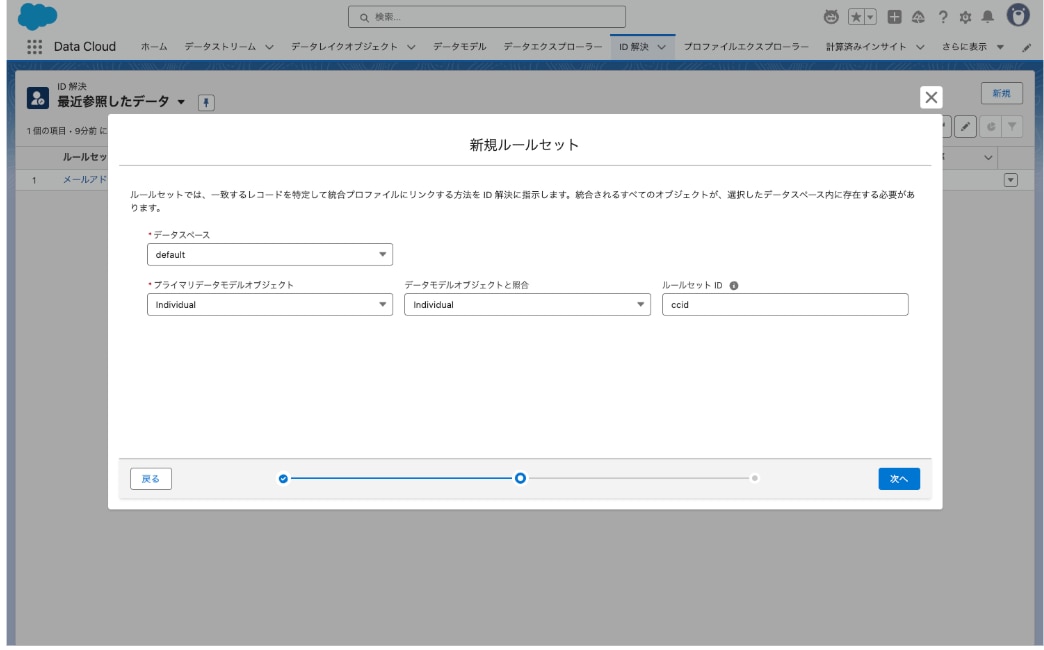Open プライマリデータモデルオブジェクト combo box
This screenshot has height=650, width=1044.
coord(269,305)
